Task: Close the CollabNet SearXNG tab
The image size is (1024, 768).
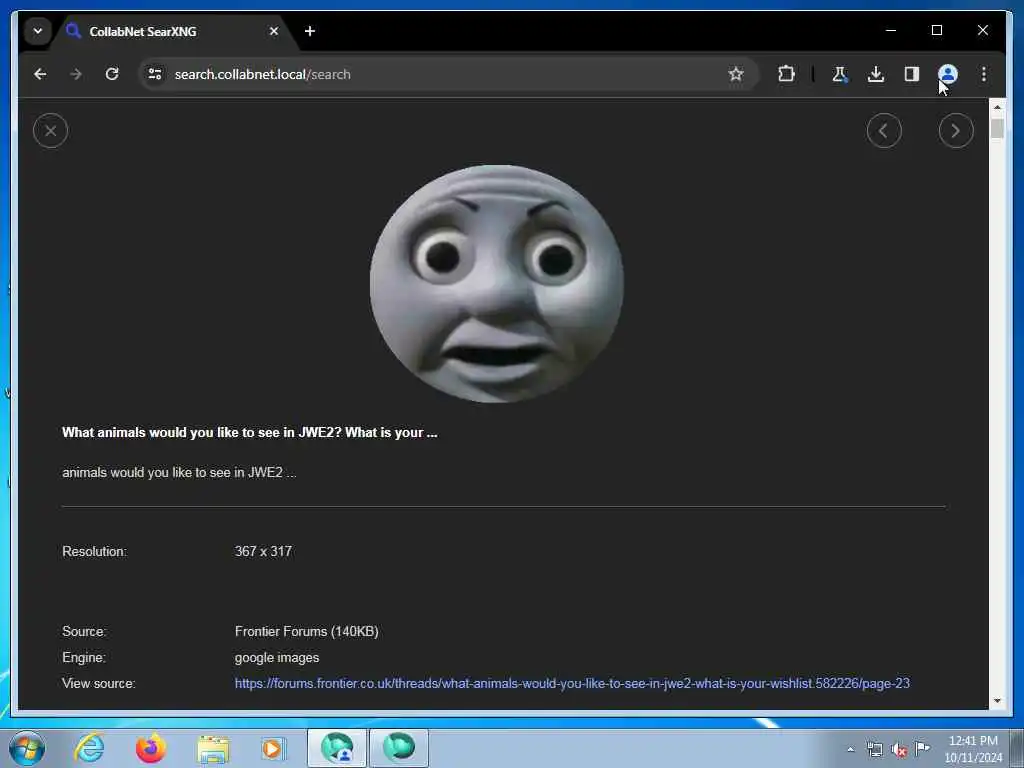Action: pos(274,31)
